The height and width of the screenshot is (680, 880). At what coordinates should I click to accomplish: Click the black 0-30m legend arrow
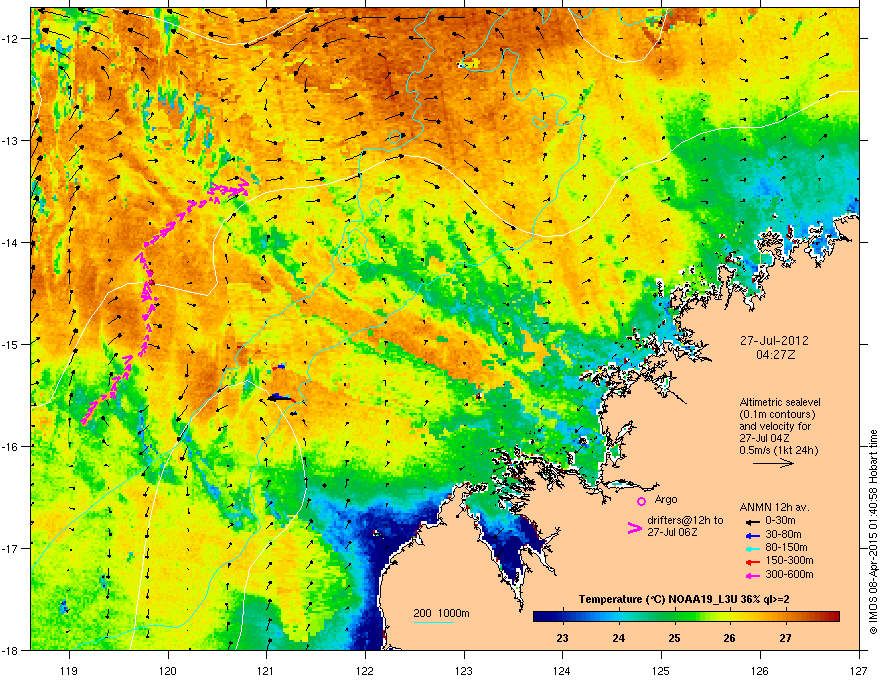coord(751,521)
